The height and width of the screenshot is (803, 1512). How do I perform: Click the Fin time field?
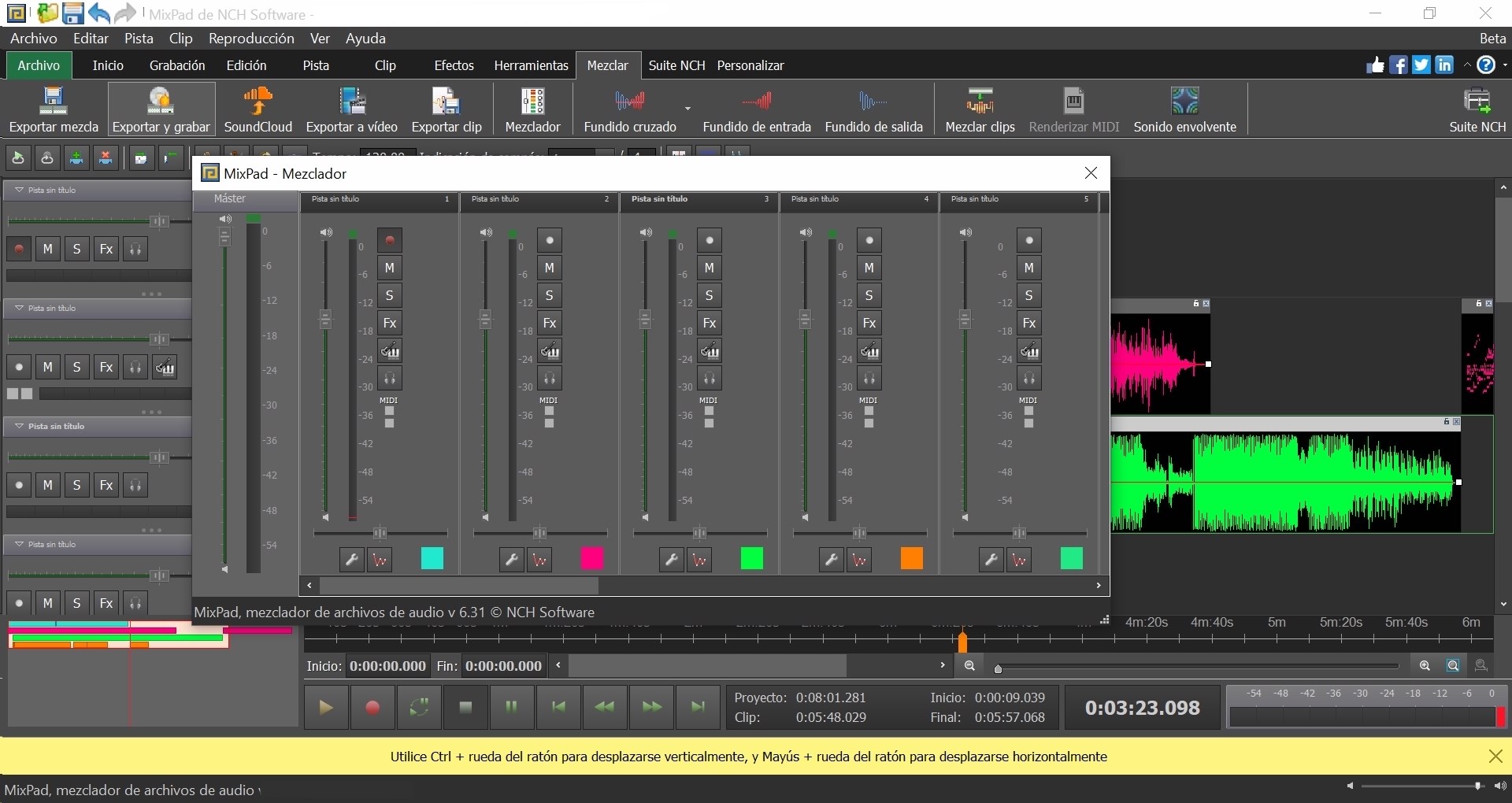[502, 666]
